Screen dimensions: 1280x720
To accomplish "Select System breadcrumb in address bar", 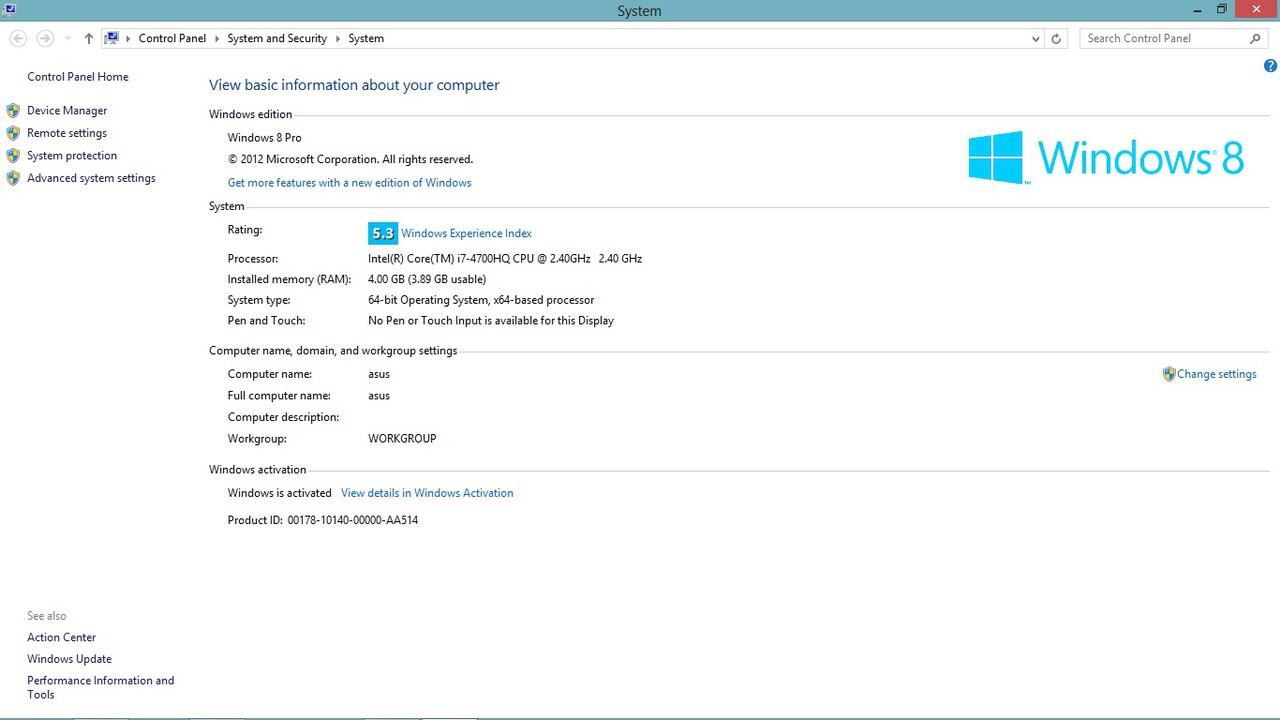I will coord(366,38).
